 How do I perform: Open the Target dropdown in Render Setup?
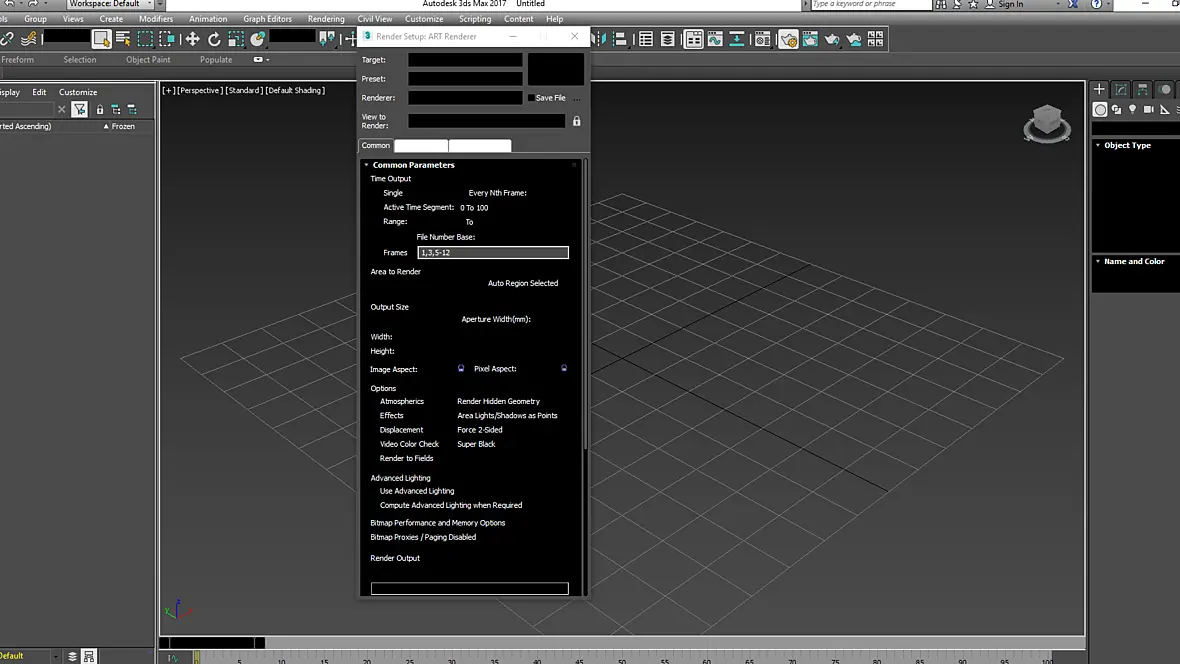[465, 59]
